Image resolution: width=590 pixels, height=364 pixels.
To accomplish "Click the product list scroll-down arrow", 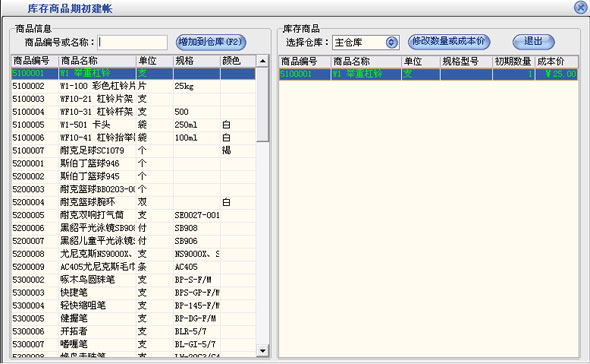I will (262, 351).
